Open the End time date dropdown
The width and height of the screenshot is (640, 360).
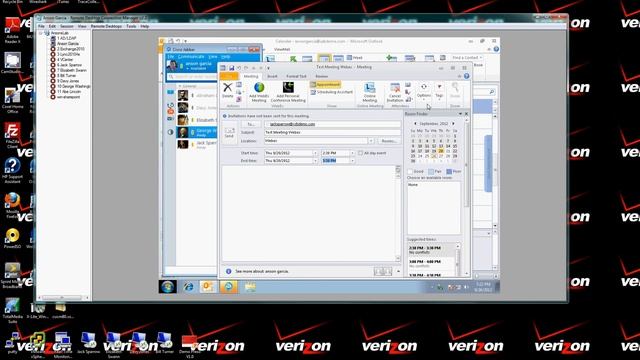click(315, 161)
